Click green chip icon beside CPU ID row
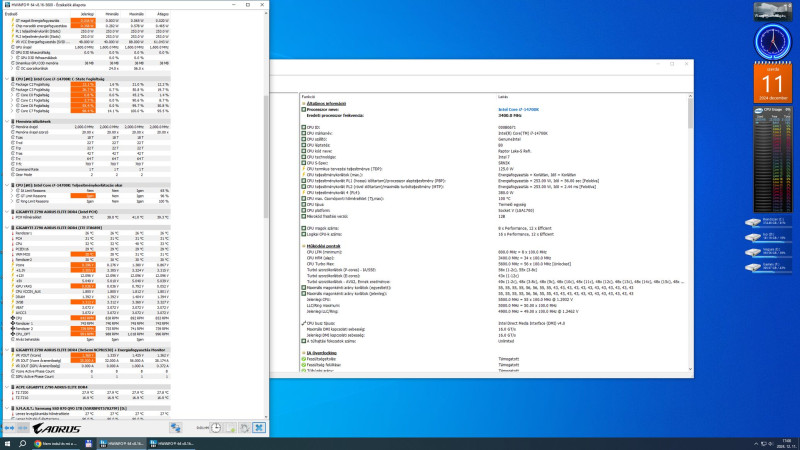The image size is (800, 450). pyautogui.click(x=304, y=128)
